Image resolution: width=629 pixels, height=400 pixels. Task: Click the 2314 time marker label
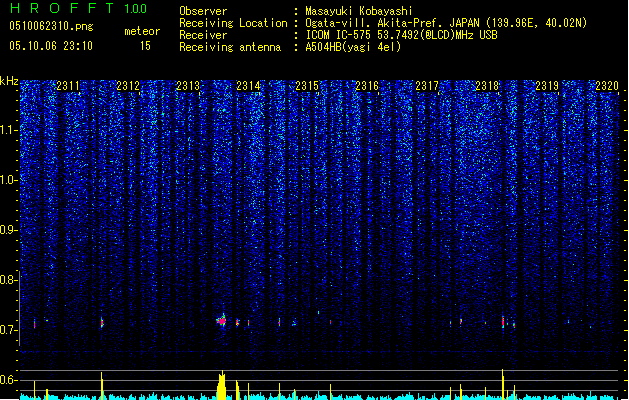248,85
